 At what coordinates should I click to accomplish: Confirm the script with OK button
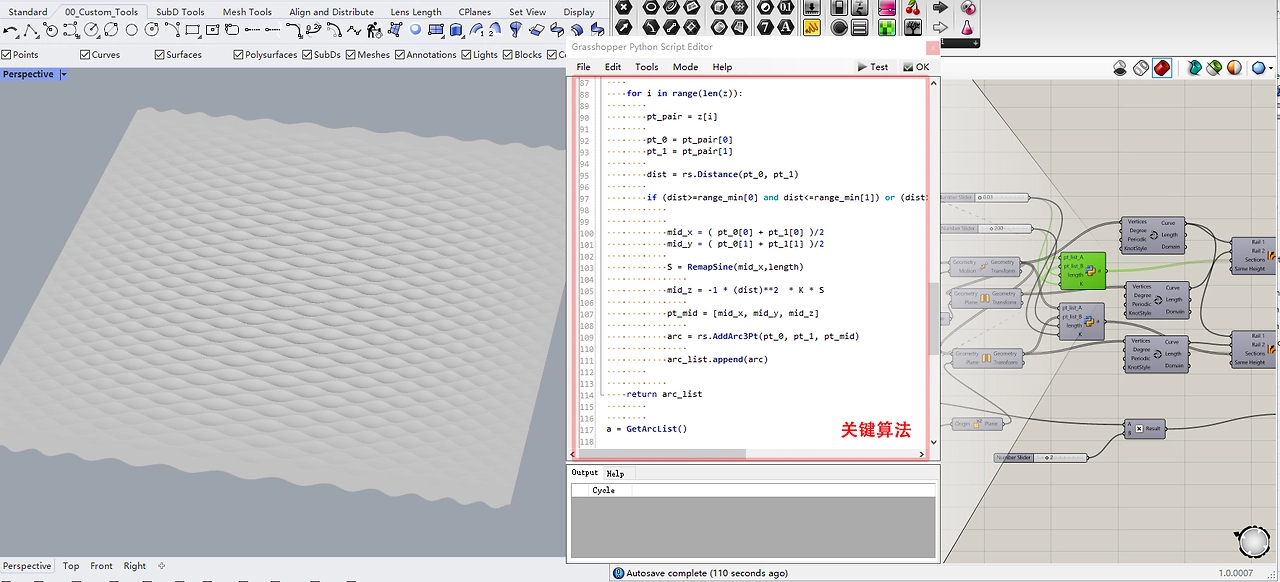point(916,67)
